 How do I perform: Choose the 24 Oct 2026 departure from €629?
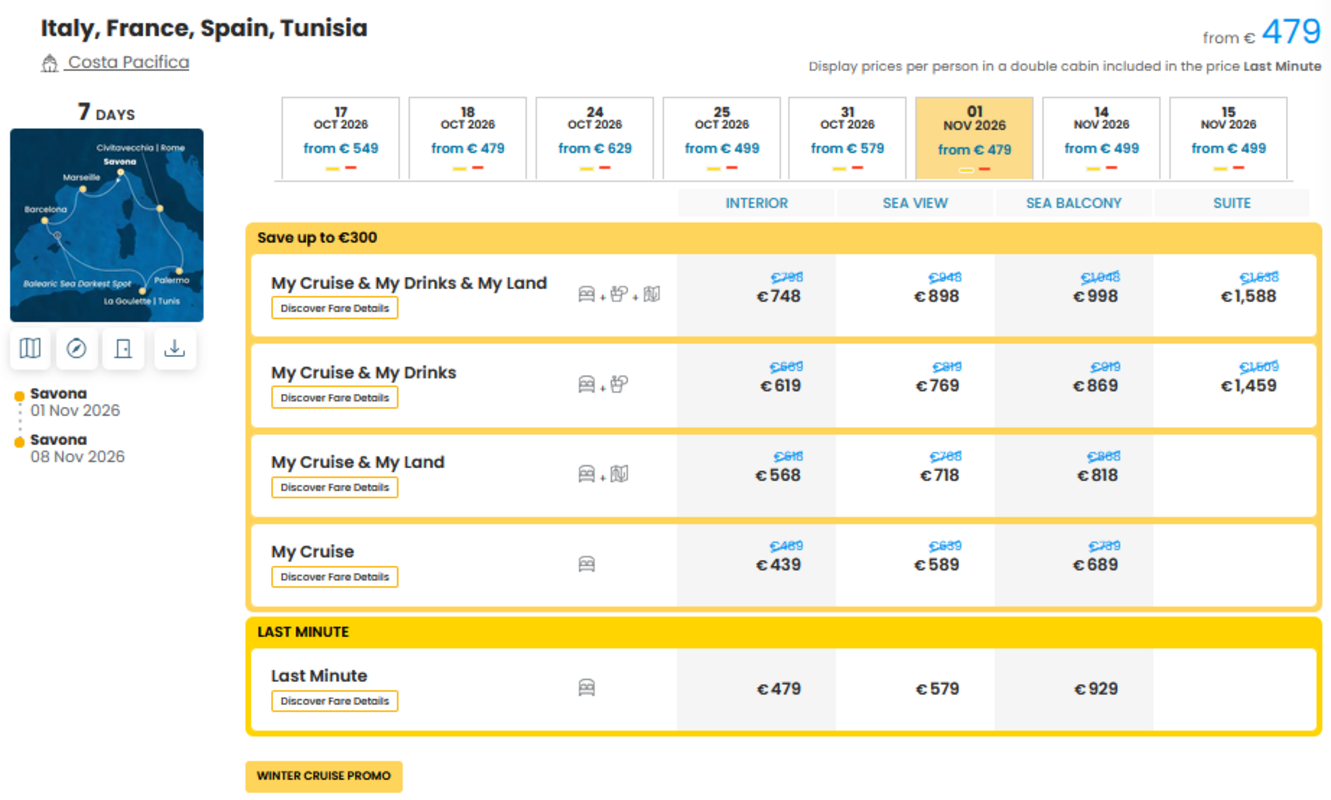pos(595,138)
